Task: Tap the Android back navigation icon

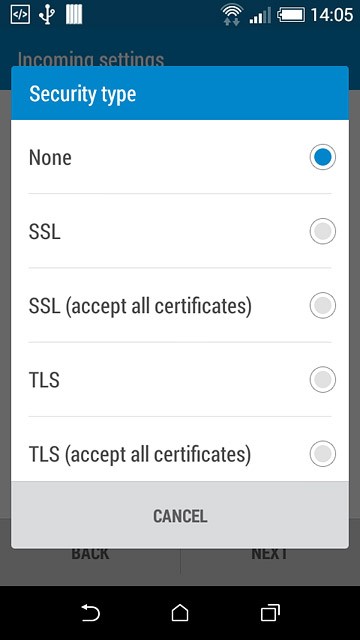Action: coord(90,613)
